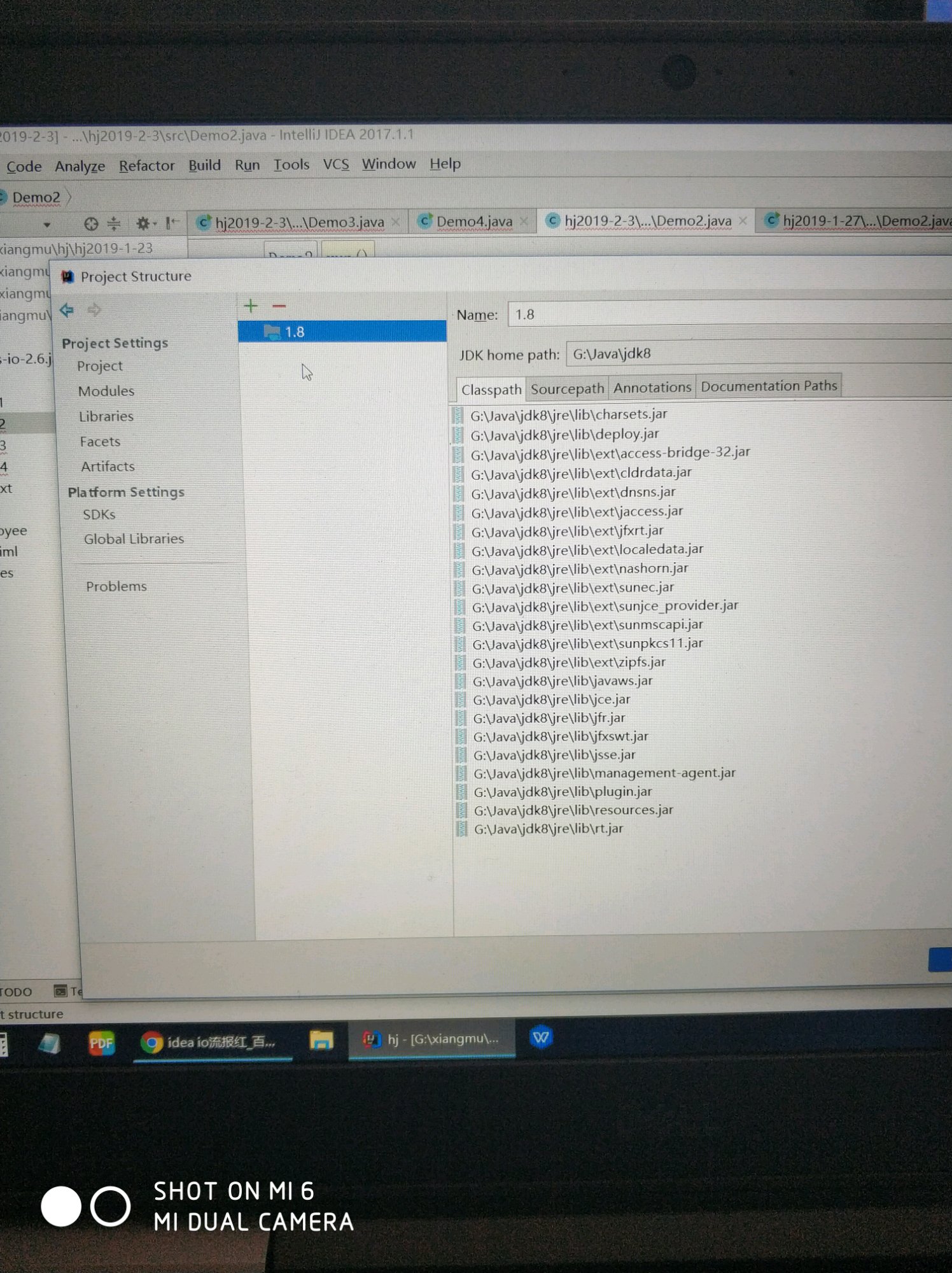Viewport: 952px width, 1273px height.
Task: Switch to the Documentation Paths tab
Action: (x=769, y=386)
